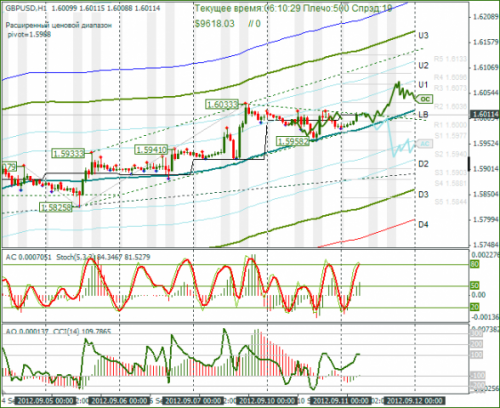The width and height of the screenshot is (500, 408).
Task: Select the S5 1.5844 support level
Action: (450, 202)
